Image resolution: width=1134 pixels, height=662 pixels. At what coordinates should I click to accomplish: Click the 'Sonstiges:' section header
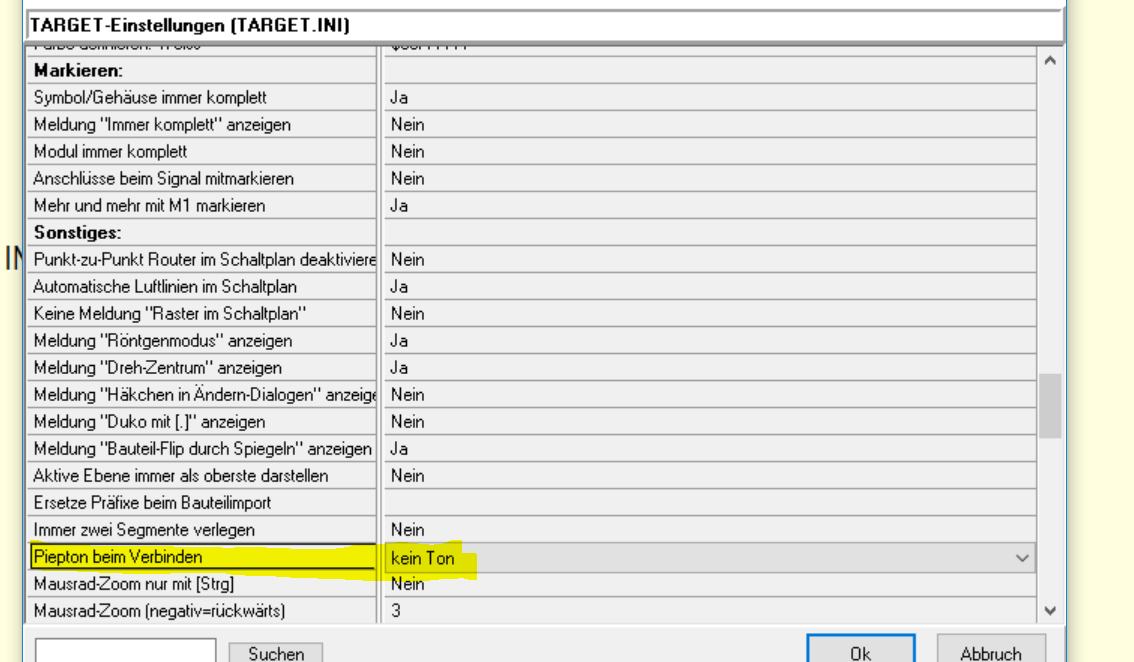(77, 233)
